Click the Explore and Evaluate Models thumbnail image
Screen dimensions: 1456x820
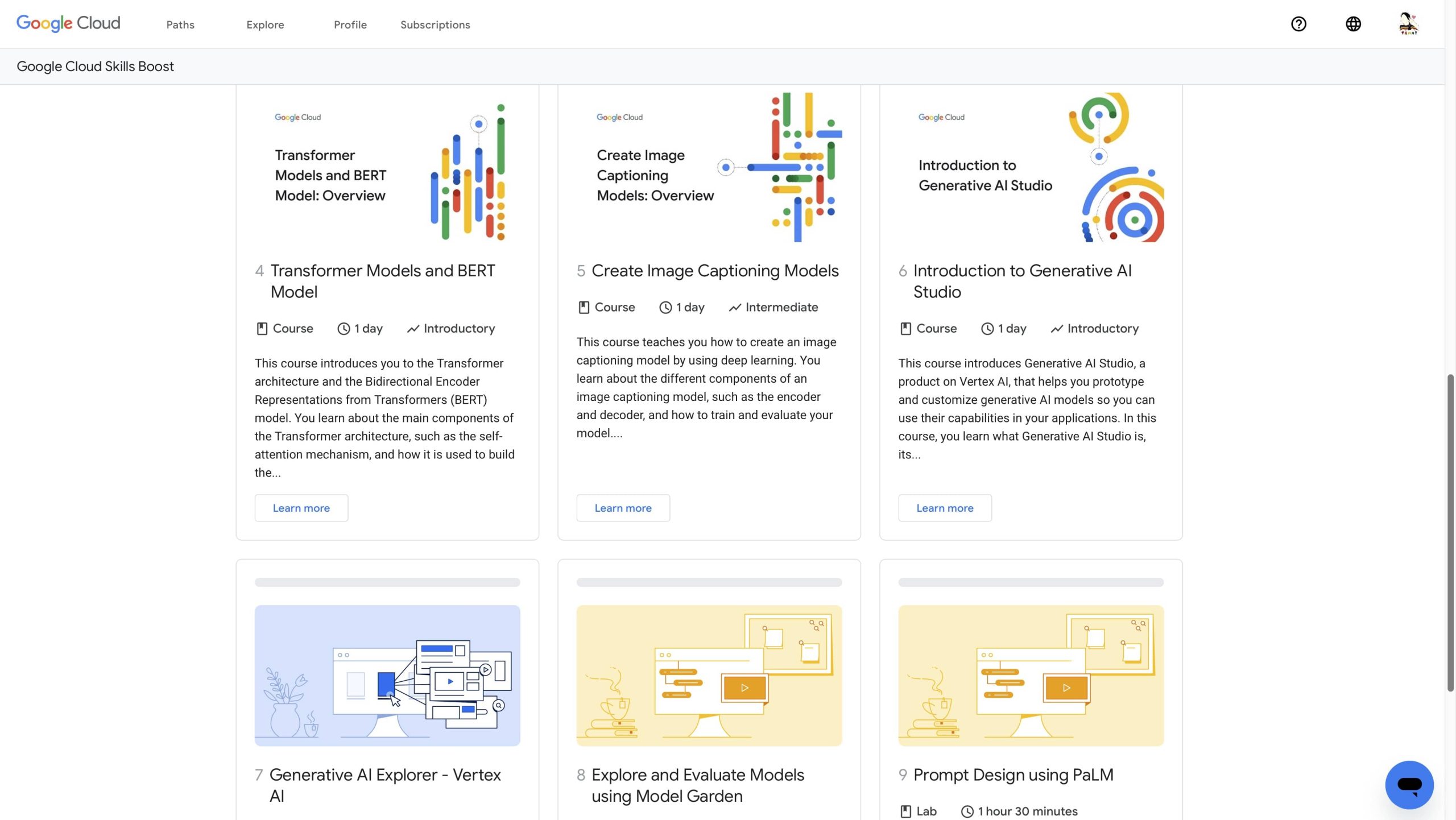coord(709,676)
